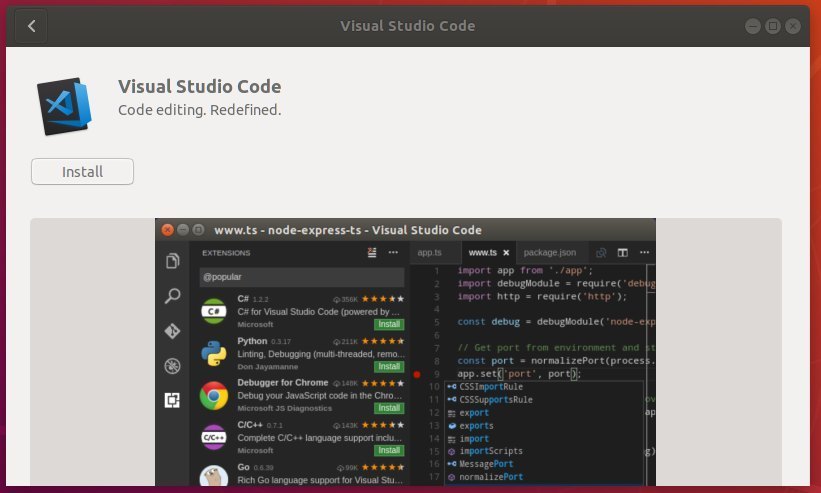Minimize the Ubuntu Software window
The width and height of the screenshot is (821, 493).
(x=752, y=26)
